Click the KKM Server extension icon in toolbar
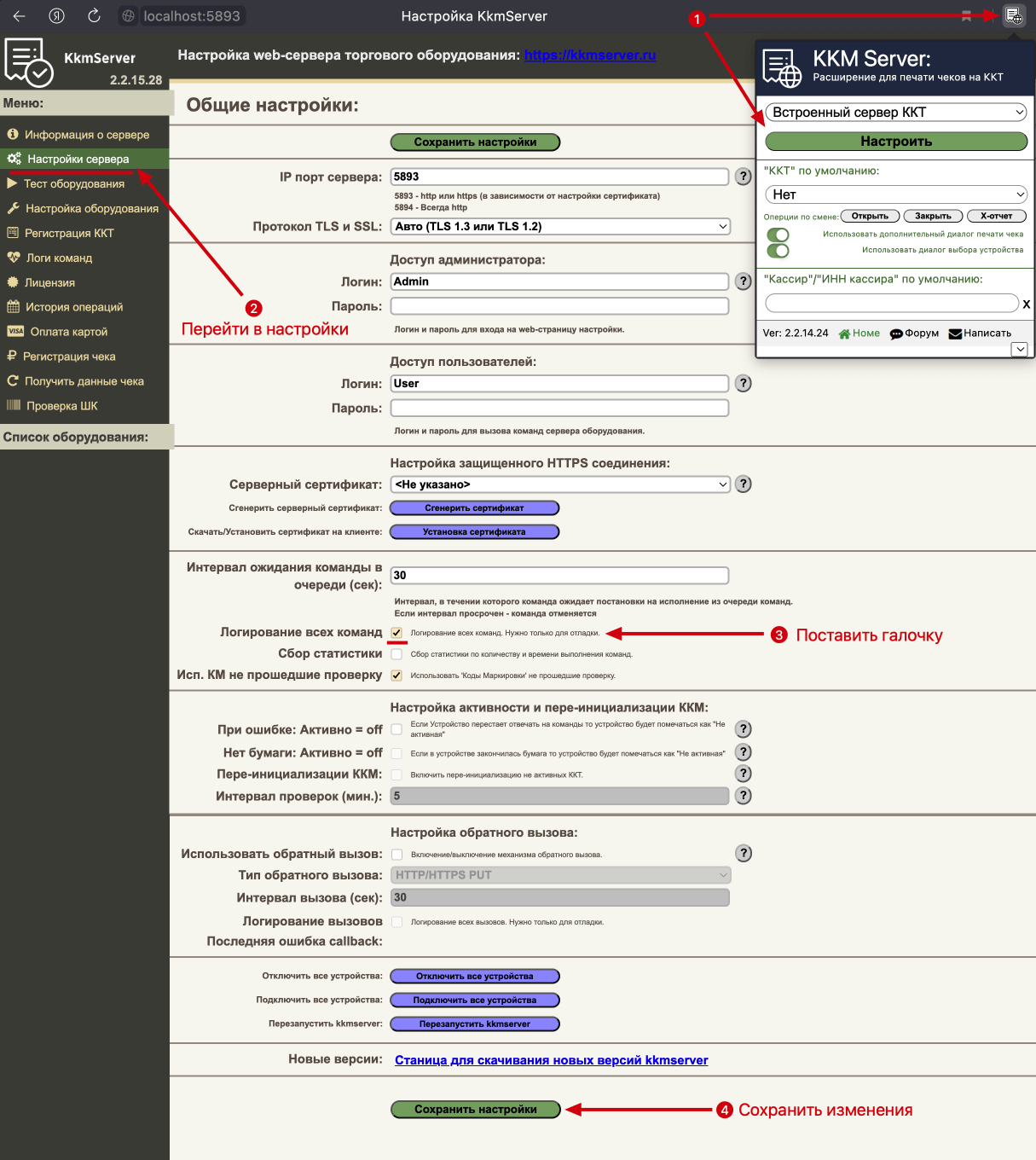1036x1160 pixels. click(x=1013, y=15)
